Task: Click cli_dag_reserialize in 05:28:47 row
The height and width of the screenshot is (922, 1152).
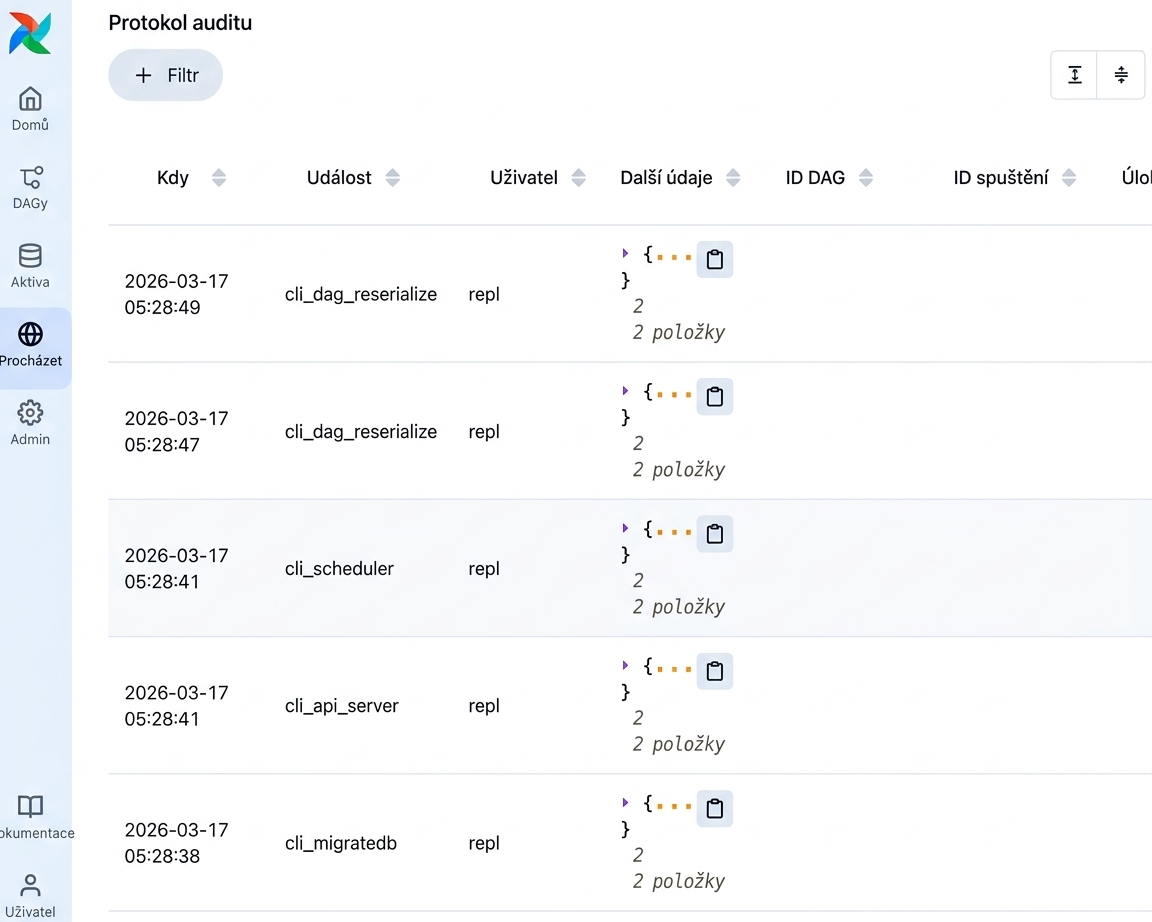Action: [x=361, y=432]
